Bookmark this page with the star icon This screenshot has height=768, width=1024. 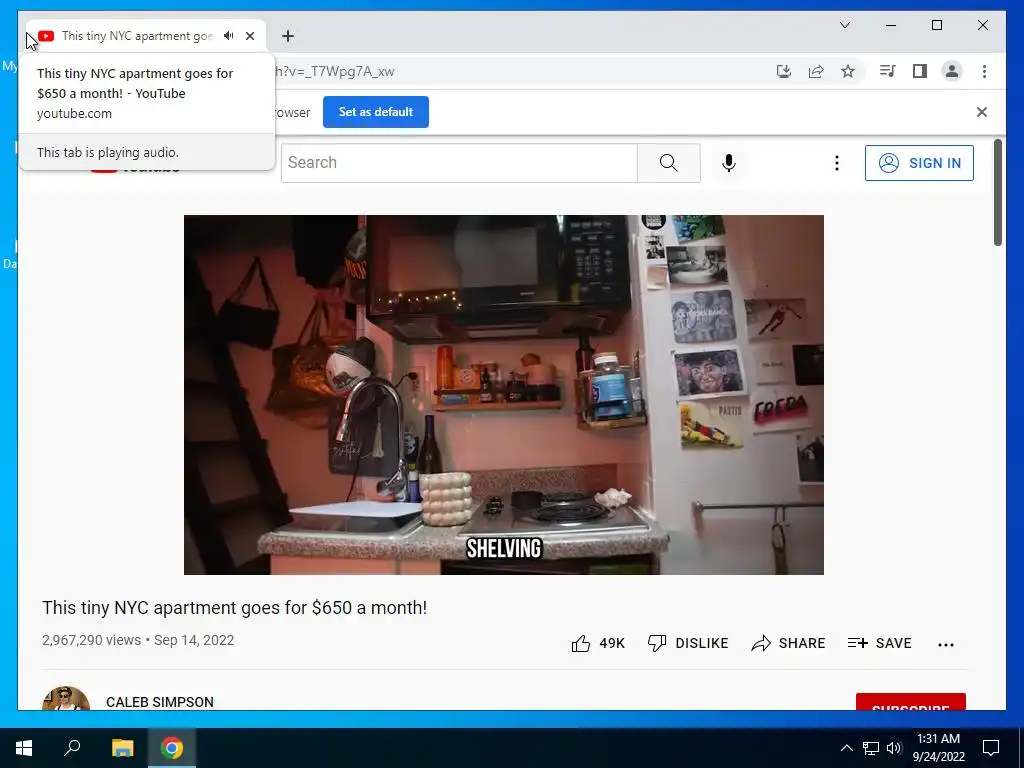[x=848, y=71]
